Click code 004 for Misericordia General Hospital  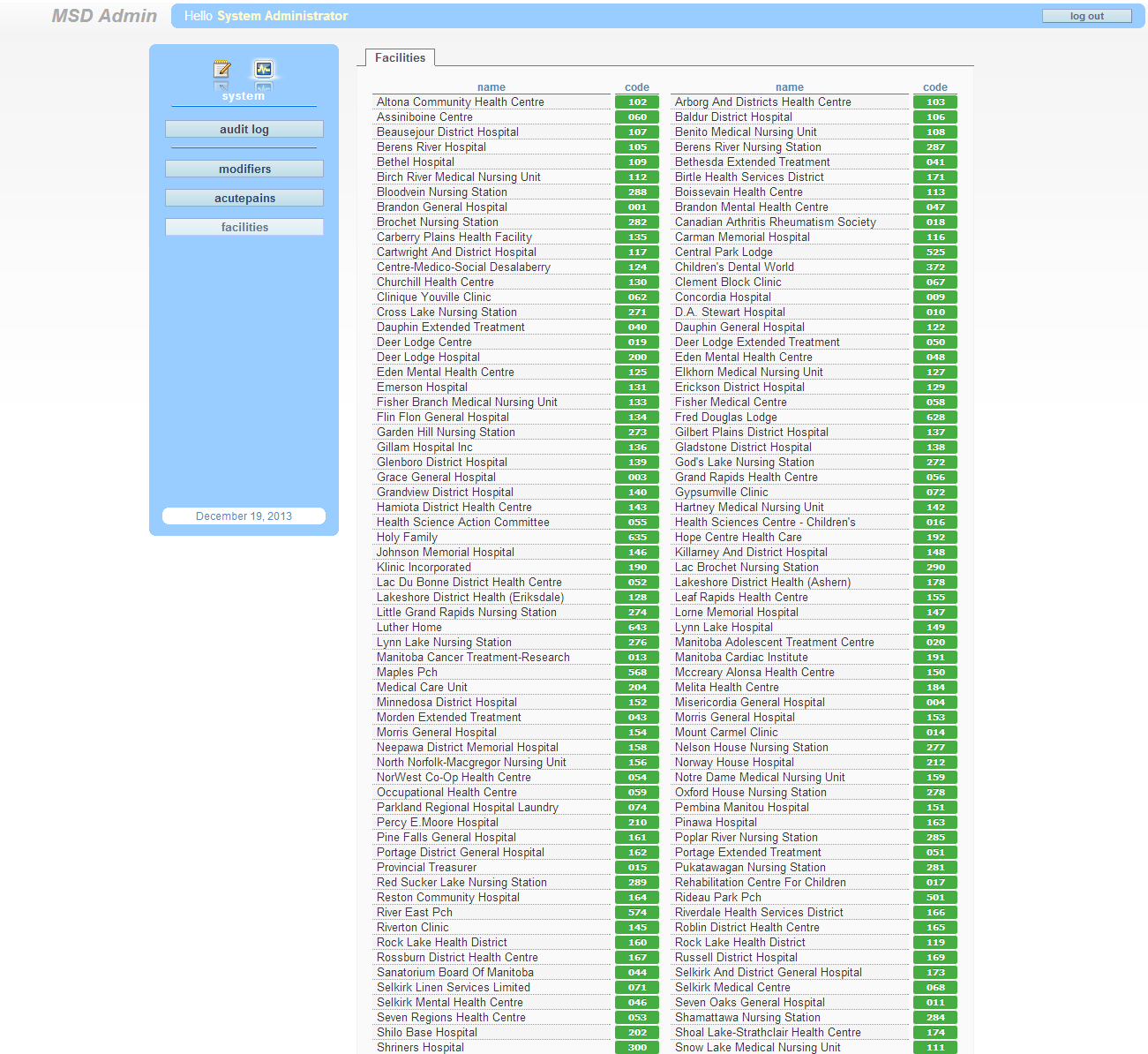click(935, 703)
